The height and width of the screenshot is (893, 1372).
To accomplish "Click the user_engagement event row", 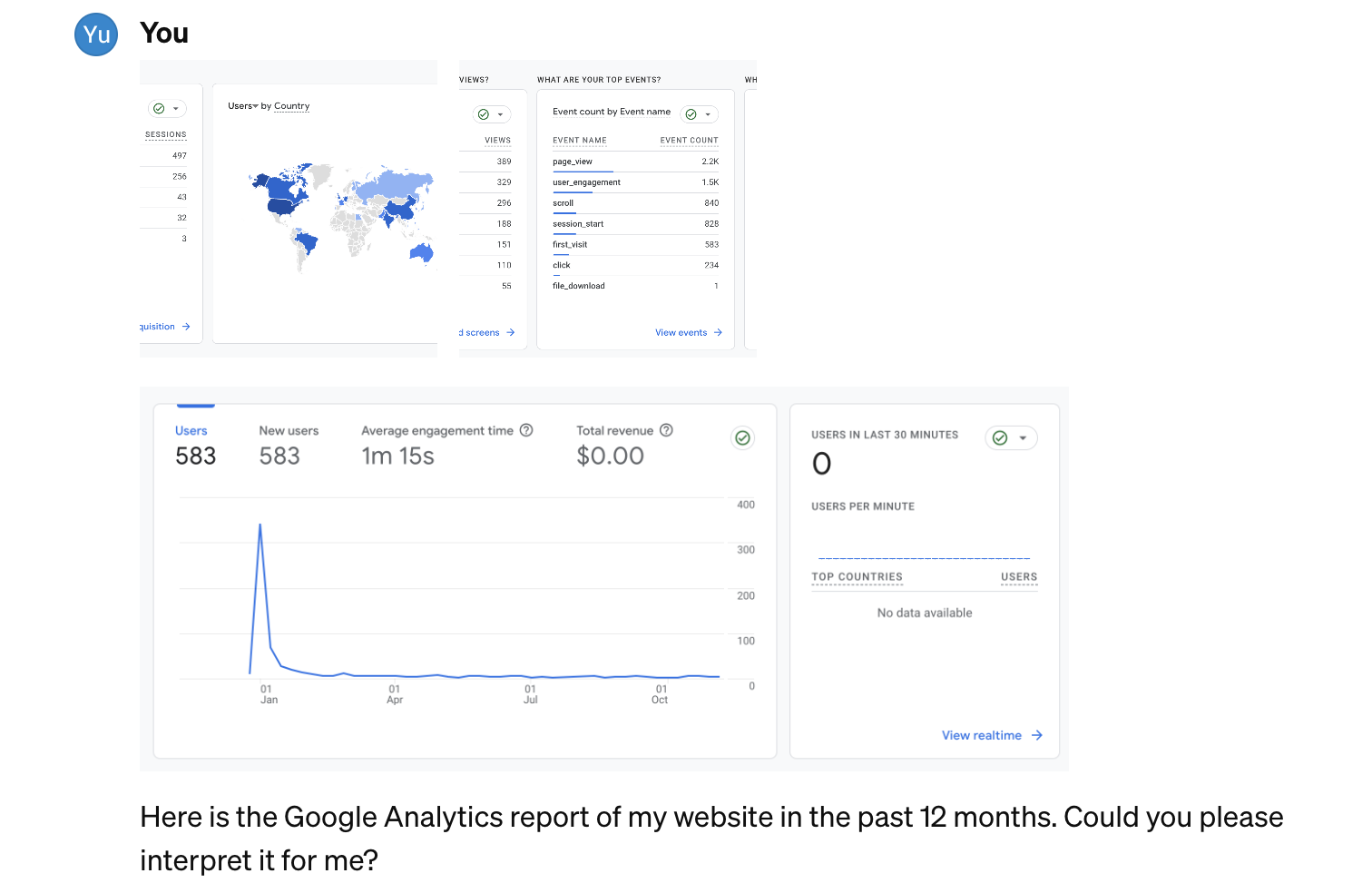I will pyautogui.click(x=635, y=182).
